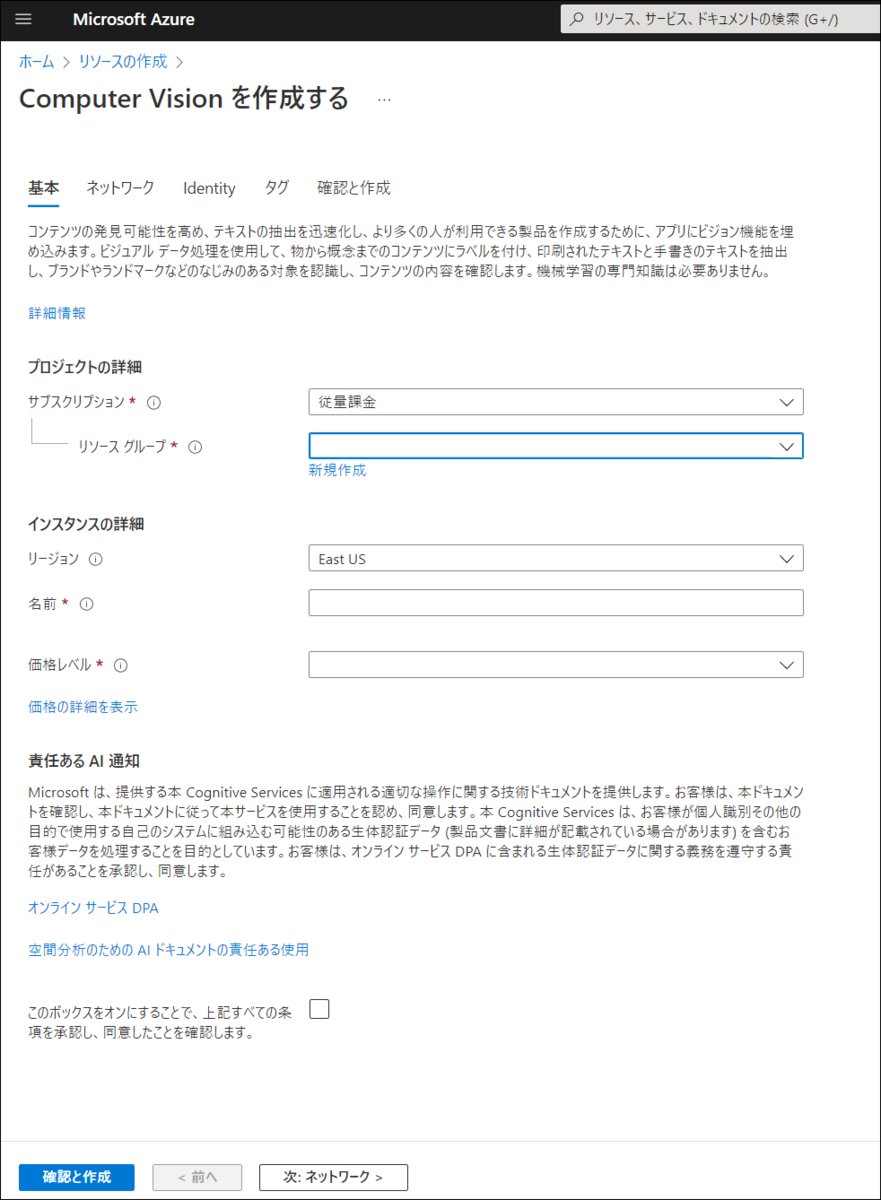Screen dimensions: 881x1200
Task: Switch to the タグ tab
Action: click(277, 187)
